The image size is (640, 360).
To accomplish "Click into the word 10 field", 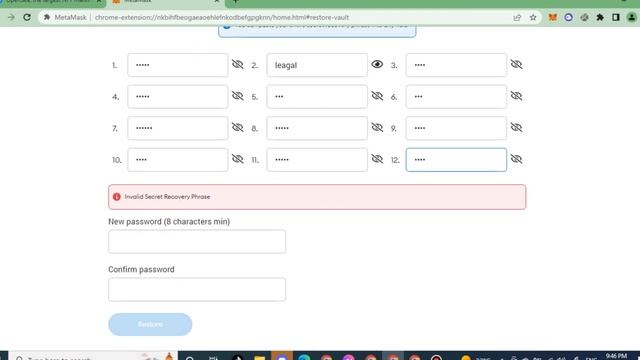I will pyautogui.click(x=178, y=160).
